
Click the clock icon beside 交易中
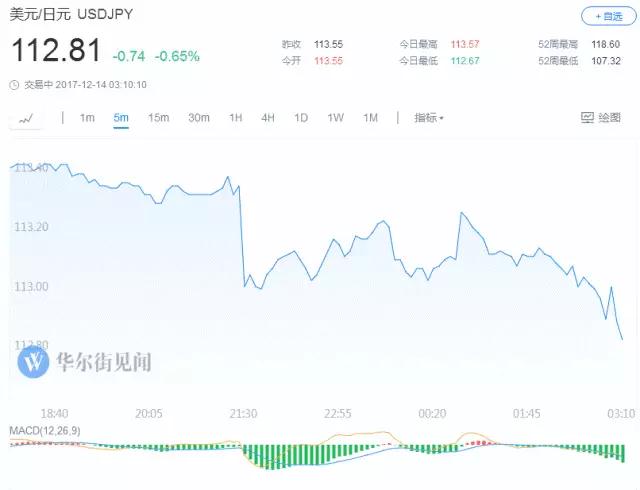(x=12, y=84)
